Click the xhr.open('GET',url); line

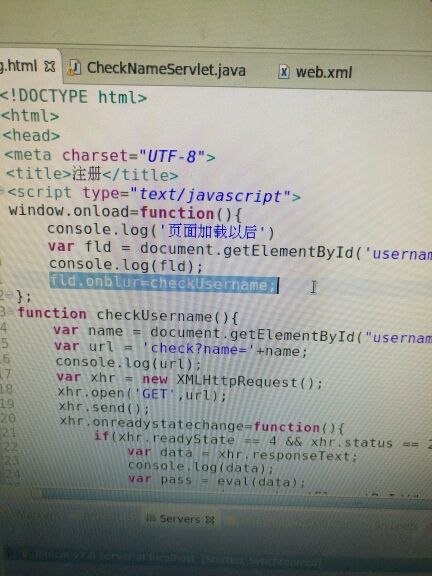click(x=142, y=395)
